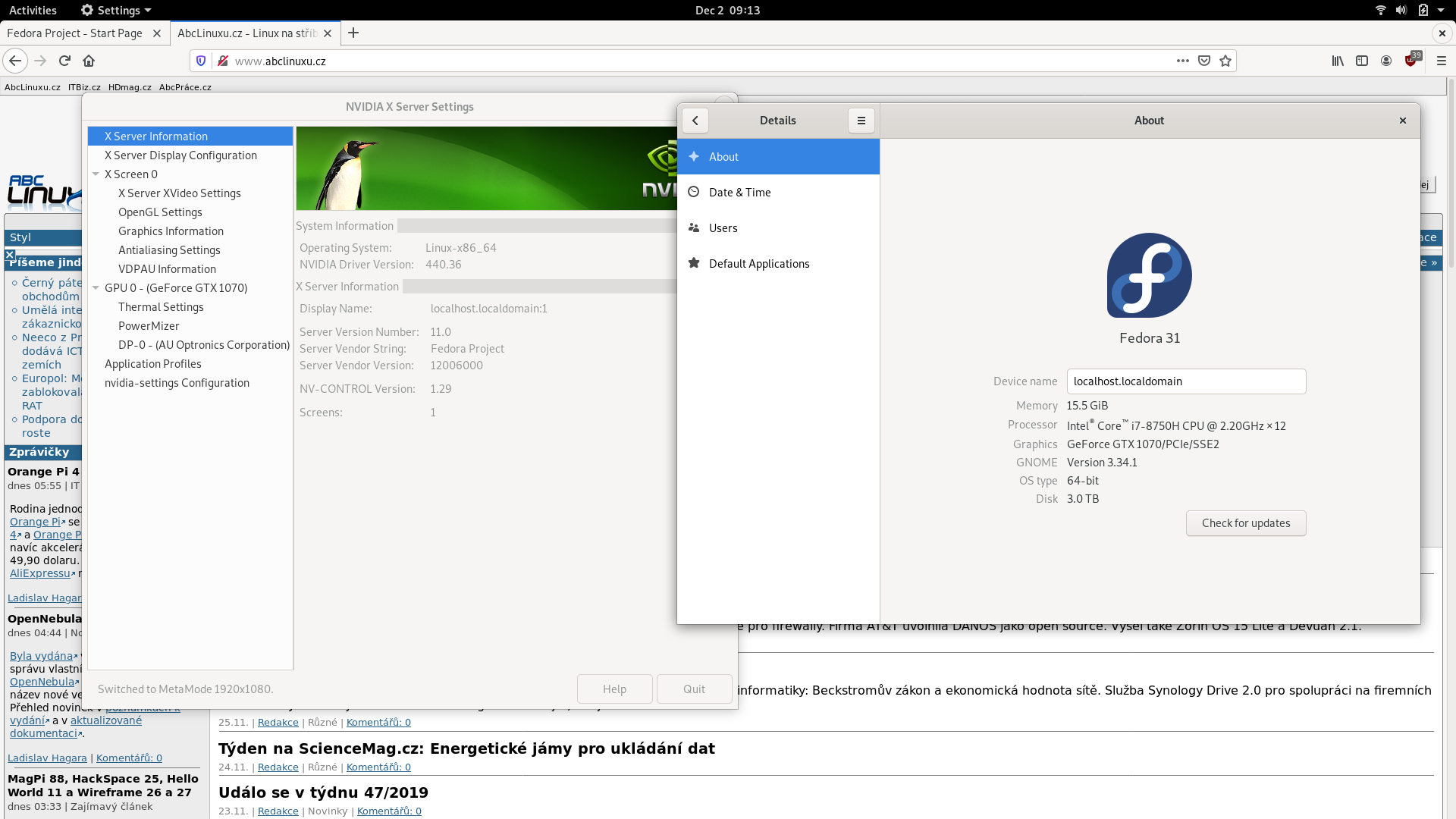Screen dimensions: 1456x819
Task: Click the battery indicator in top bar
Action: pyautogui.click(x=1423, y=10)
